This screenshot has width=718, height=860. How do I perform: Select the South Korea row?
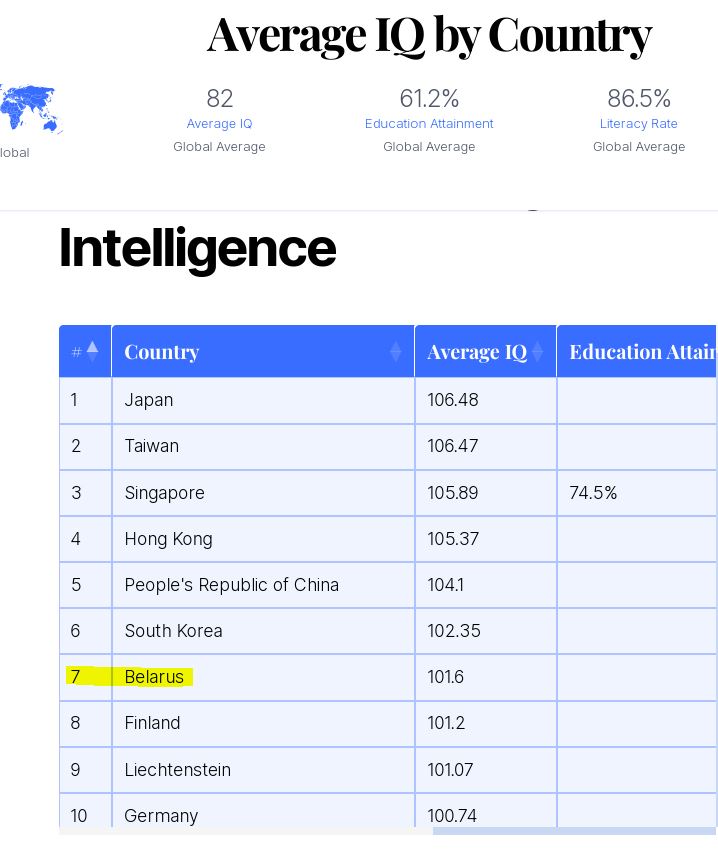(388, 631)
